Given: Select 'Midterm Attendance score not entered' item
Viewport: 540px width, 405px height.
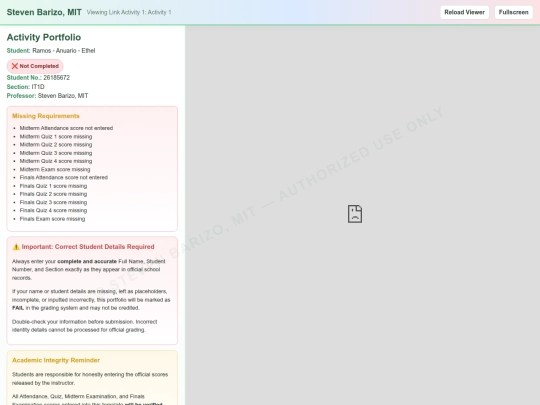Looking at the screenshot, I should tap(66, 128).
